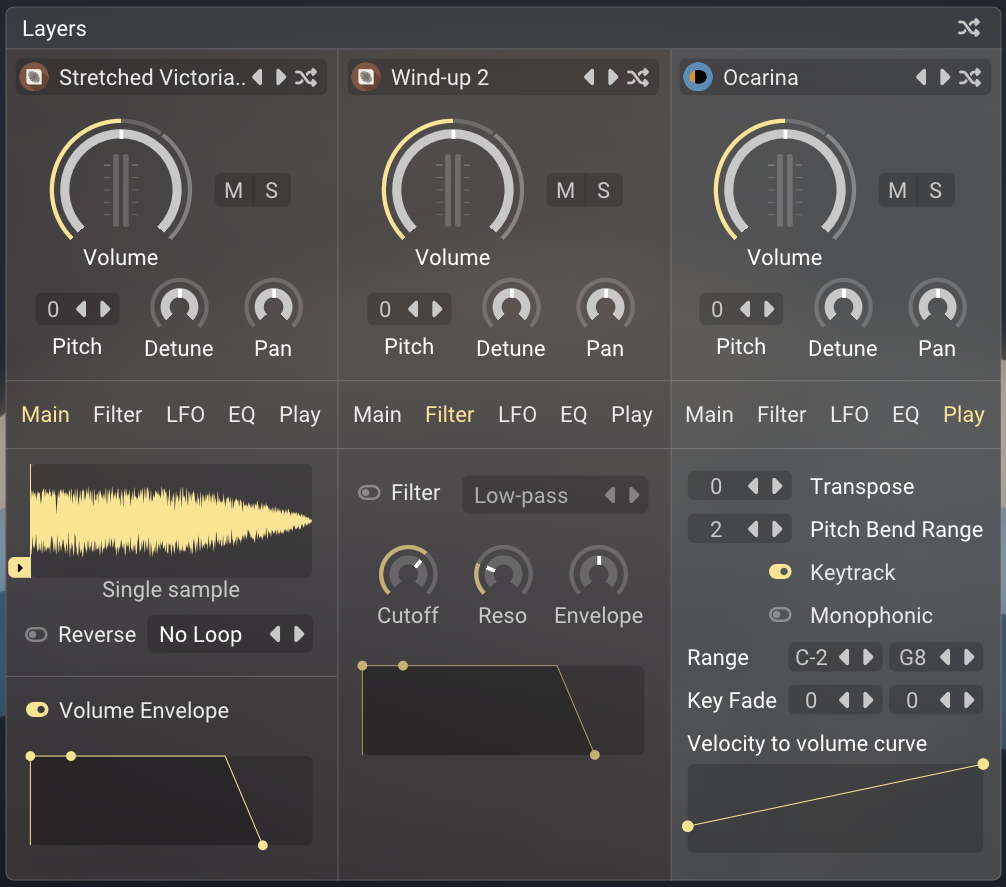
Task: Click the Ocarina layer instrument icon
Action: [697, 77]
